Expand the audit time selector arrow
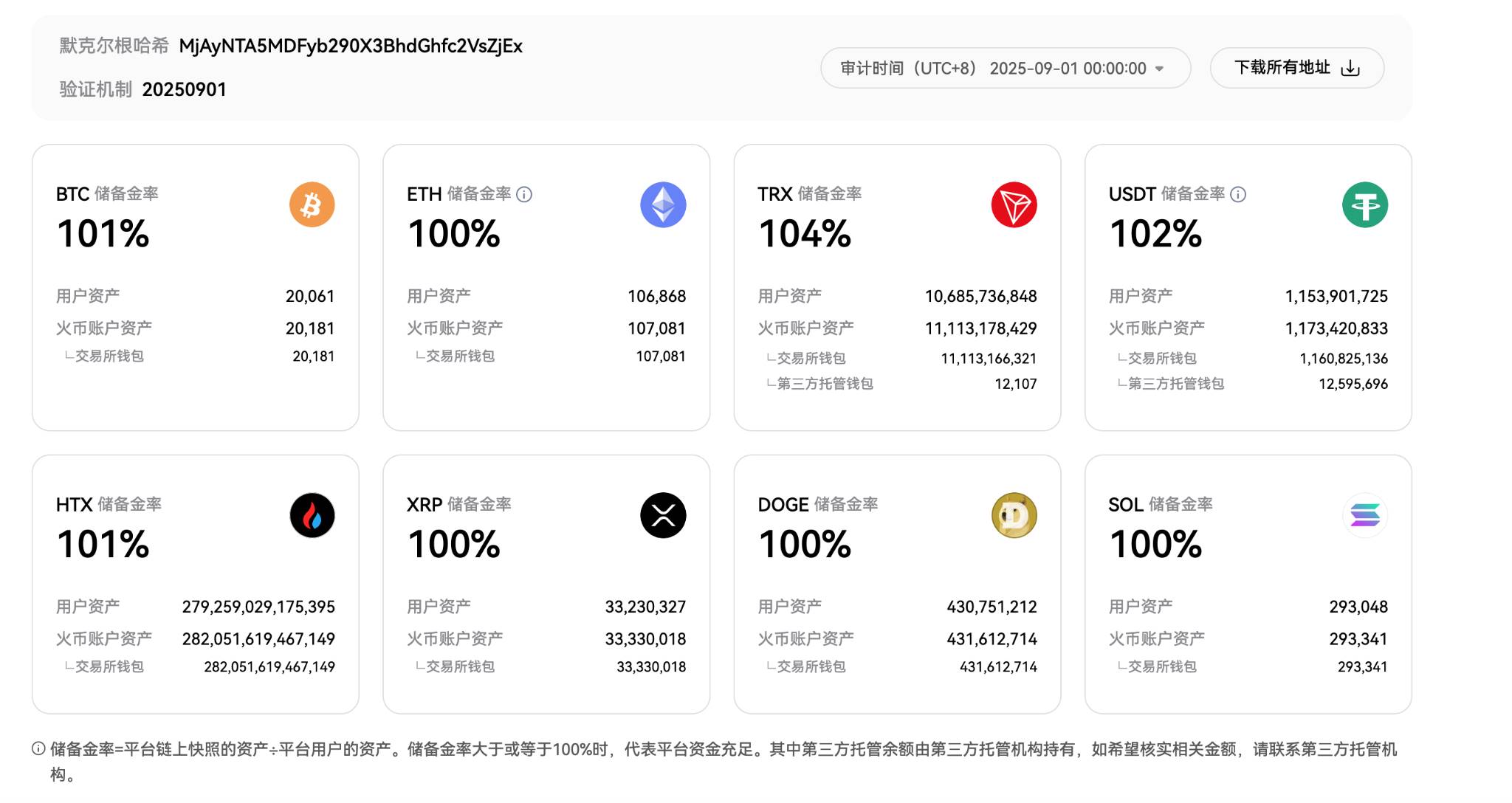1512x803 pixels. (x=1160, y=68)
